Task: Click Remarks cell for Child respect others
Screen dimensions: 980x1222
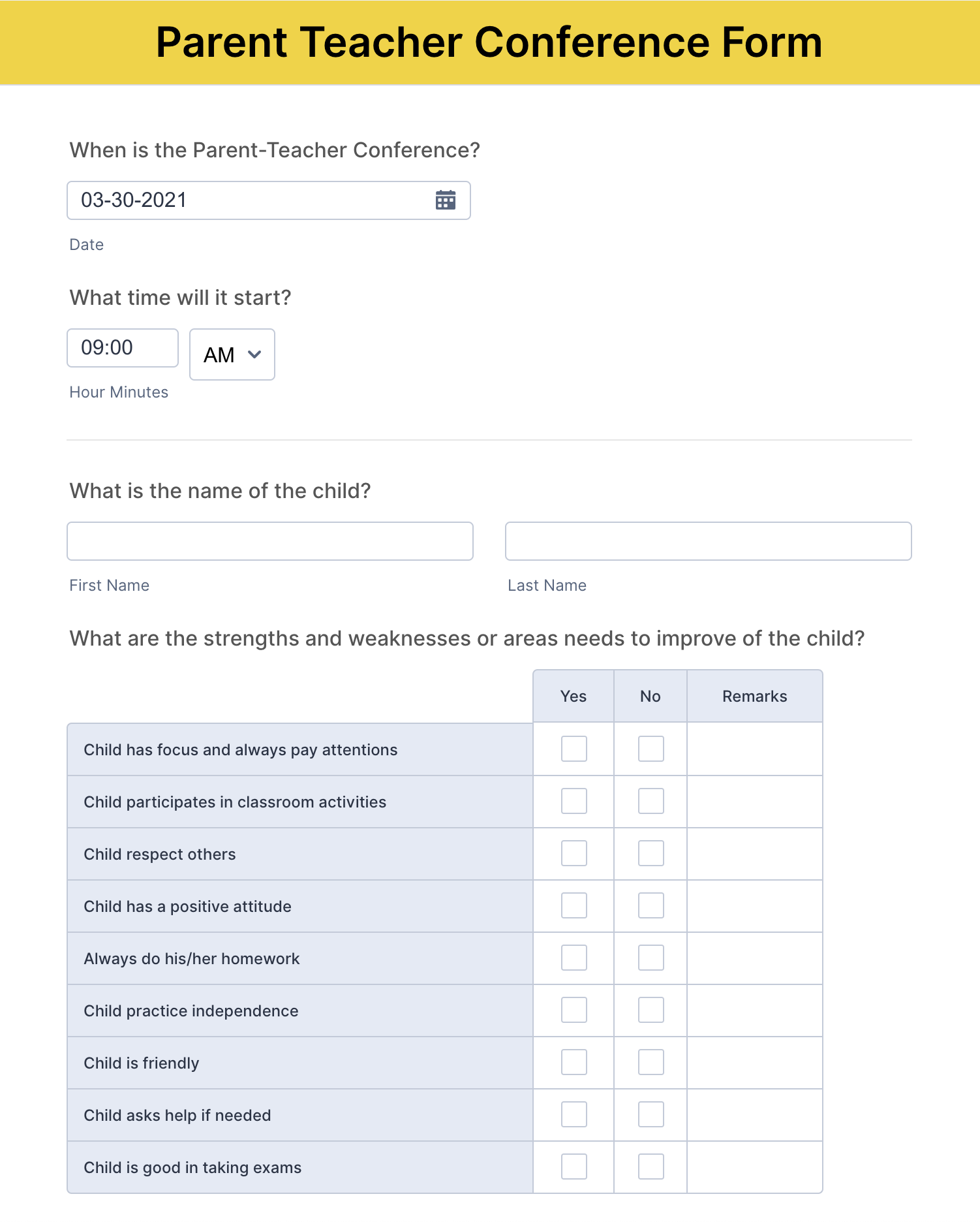Action: [x=754, y=854]
